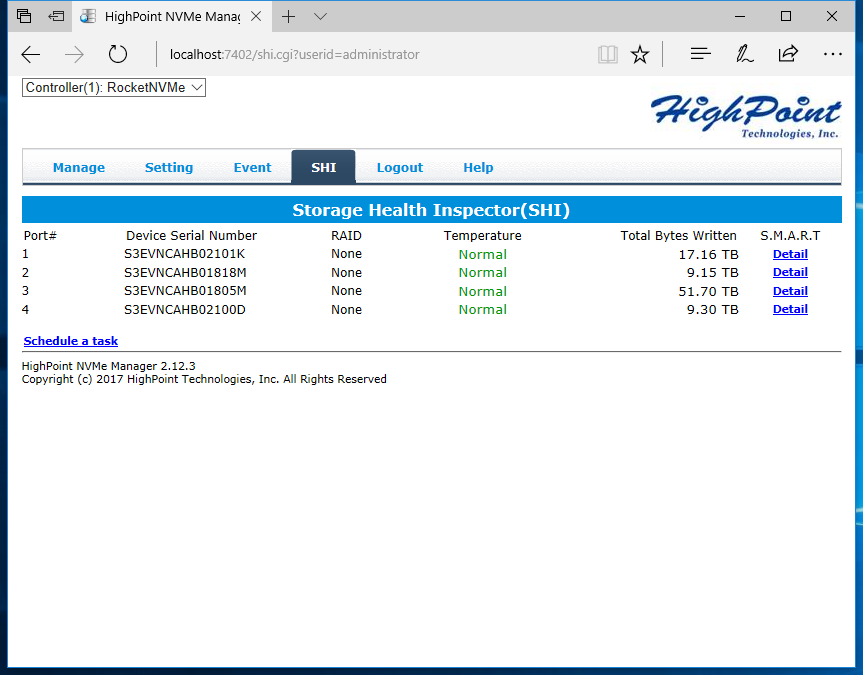This screenshot has width=863, height=675.
Task: Go back to the previous page
Action: pyautogui.click(x=31, y=55)
